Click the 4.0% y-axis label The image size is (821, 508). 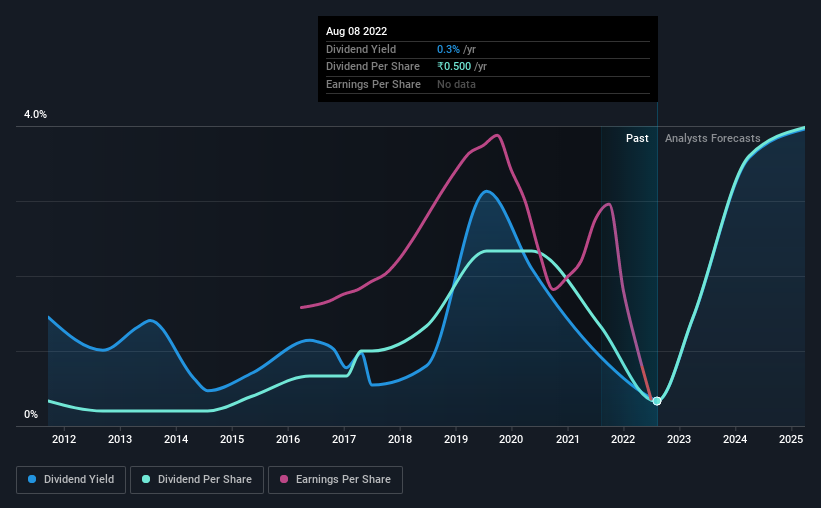point(35,114)
